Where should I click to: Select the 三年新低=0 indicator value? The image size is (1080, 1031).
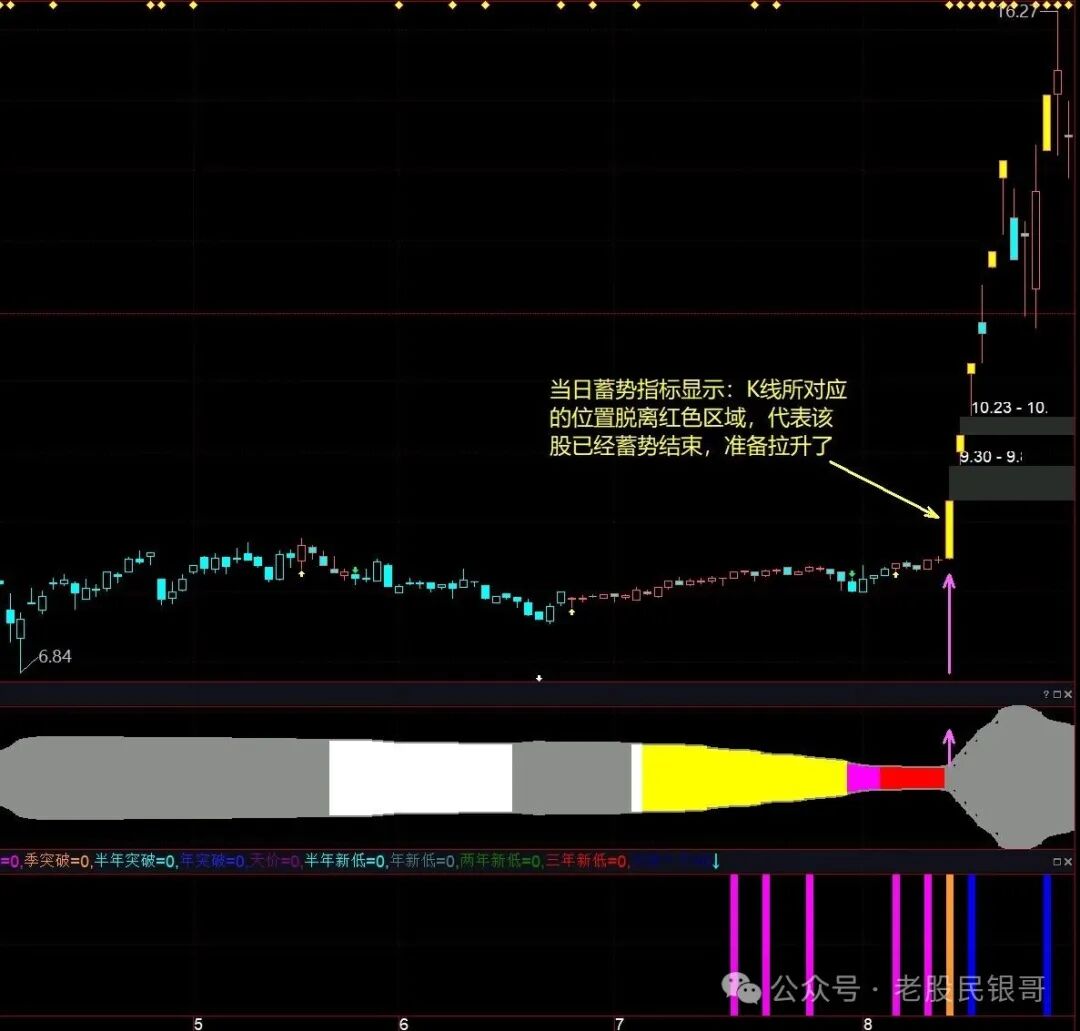pos(586,861)
